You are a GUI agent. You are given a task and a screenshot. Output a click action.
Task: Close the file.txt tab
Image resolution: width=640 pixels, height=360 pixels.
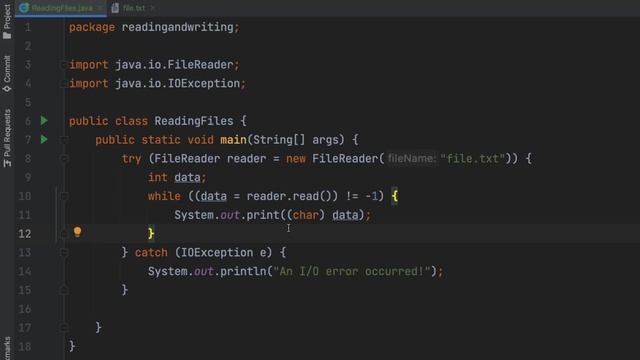click(x=153, y=8)
